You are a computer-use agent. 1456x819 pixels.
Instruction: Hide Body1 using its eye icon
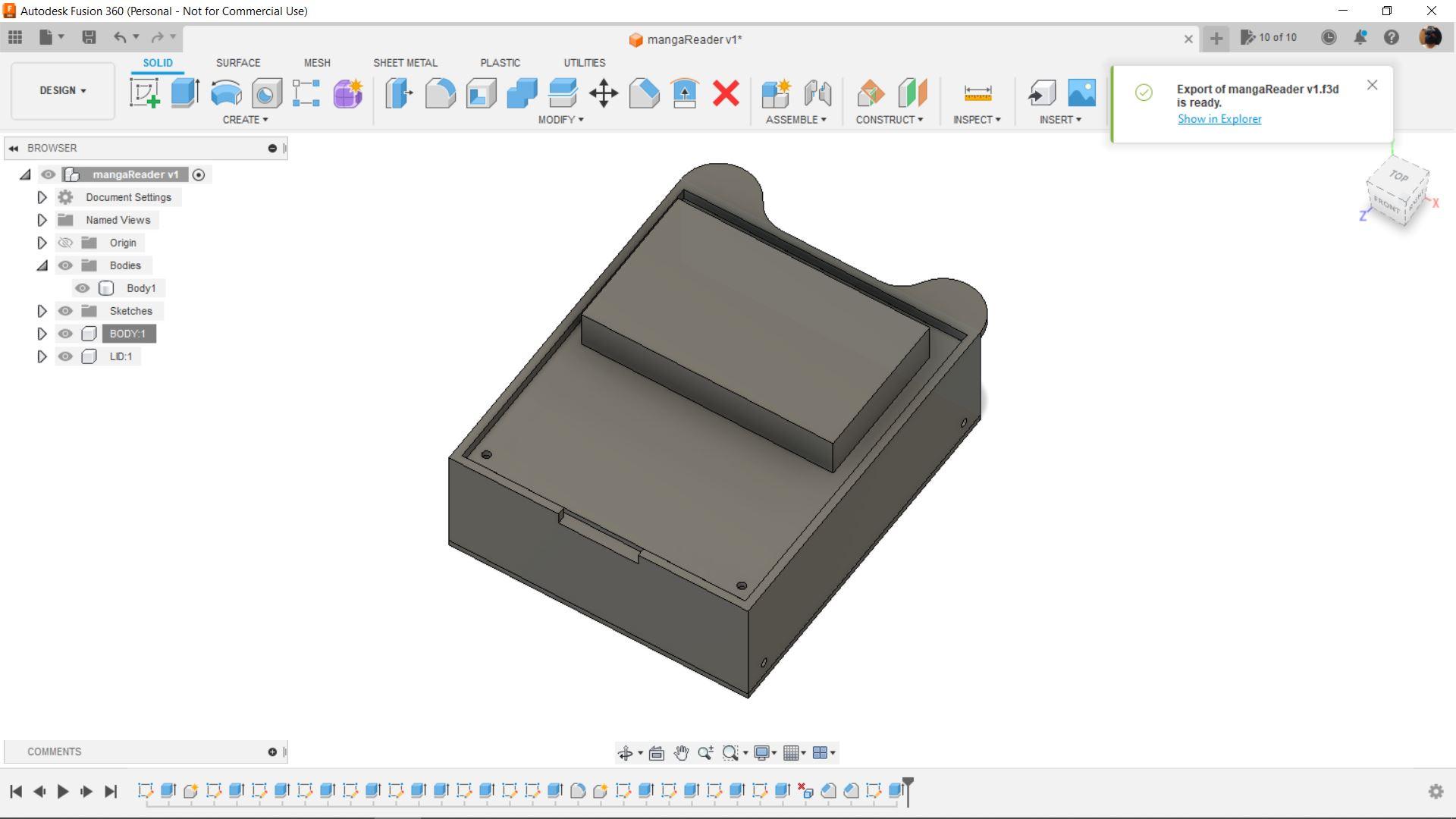click(x=83, y=288)
